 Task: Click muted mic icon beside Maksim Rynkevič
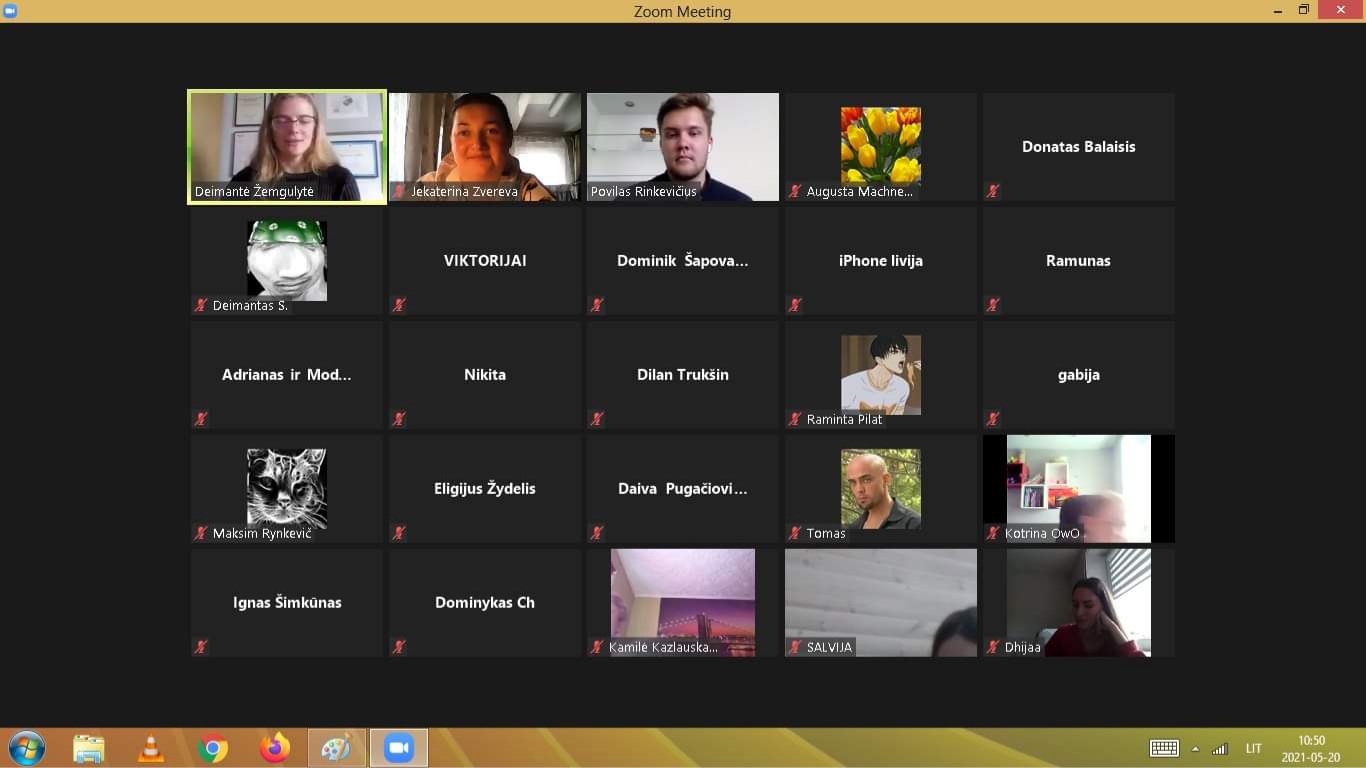tap(201, 533)
